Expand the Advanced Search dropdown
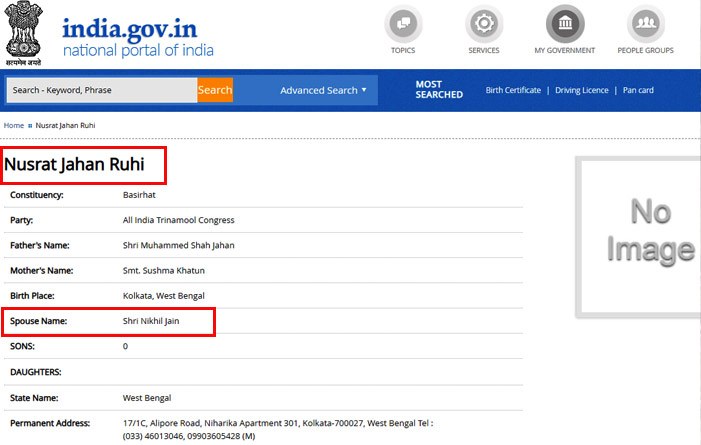 tap(323, 90)
